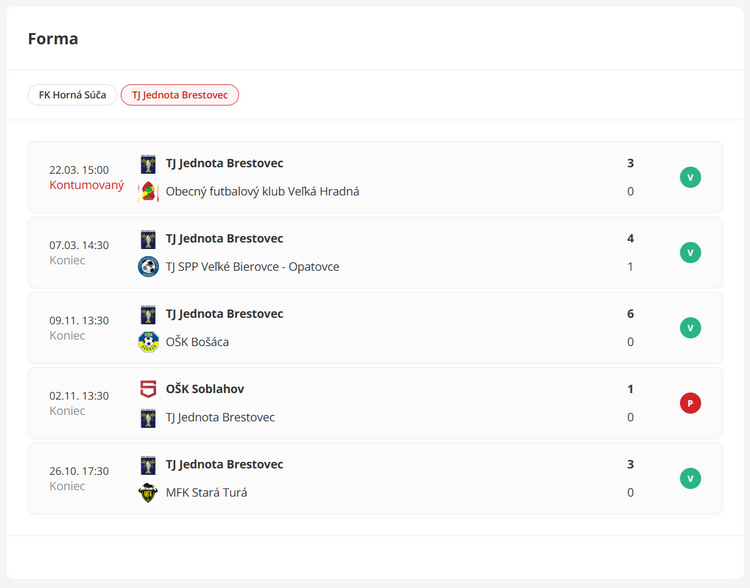Click the green V badge for 07.03. match

pos(690,252)
